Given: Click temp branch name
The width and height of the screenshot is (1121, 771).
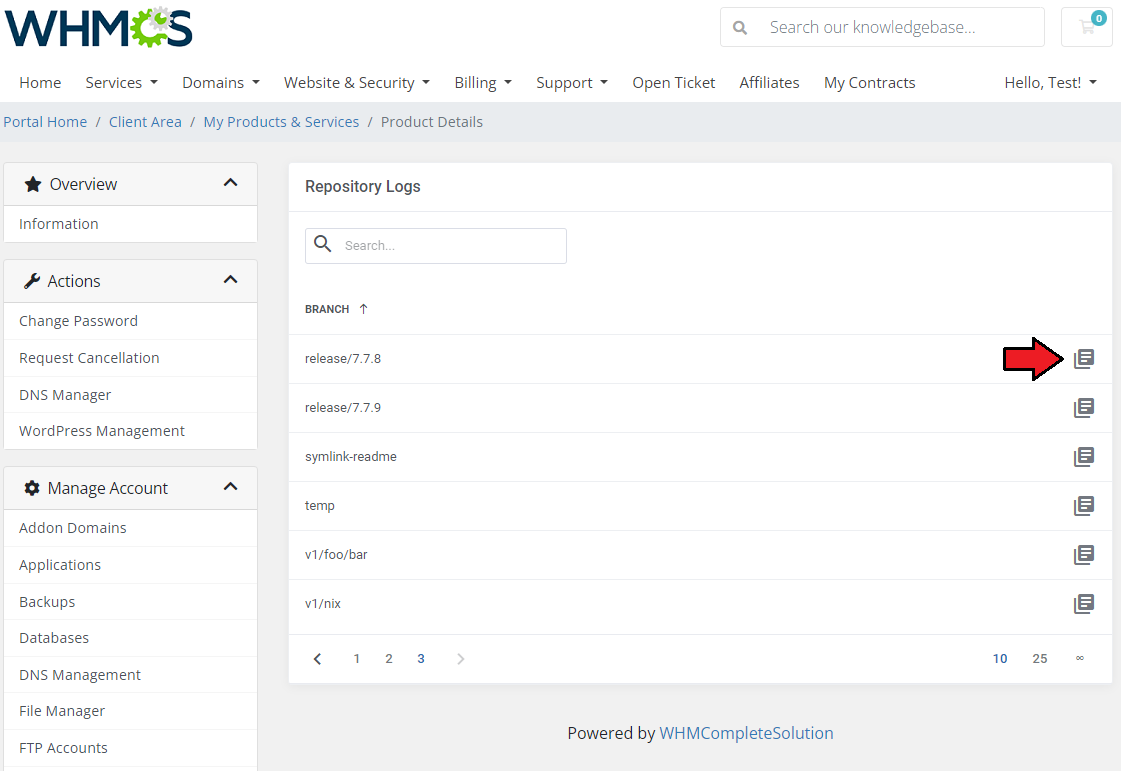Looking at the screenshot, I should point(320,506).
